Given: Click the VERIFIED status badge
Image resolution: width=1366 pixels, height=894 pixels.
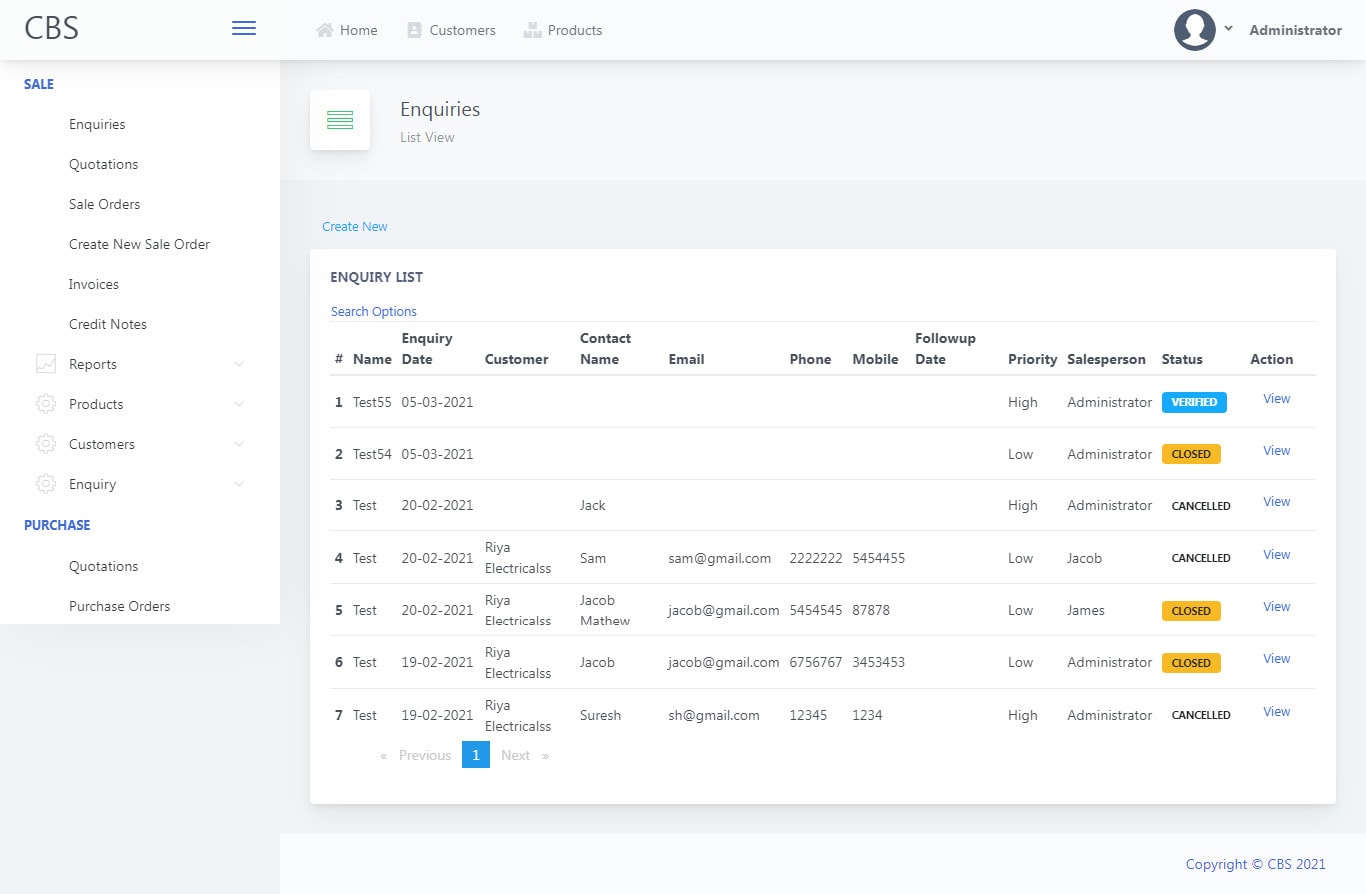Looking at the screenshot, I should (x=1194, y=402).
